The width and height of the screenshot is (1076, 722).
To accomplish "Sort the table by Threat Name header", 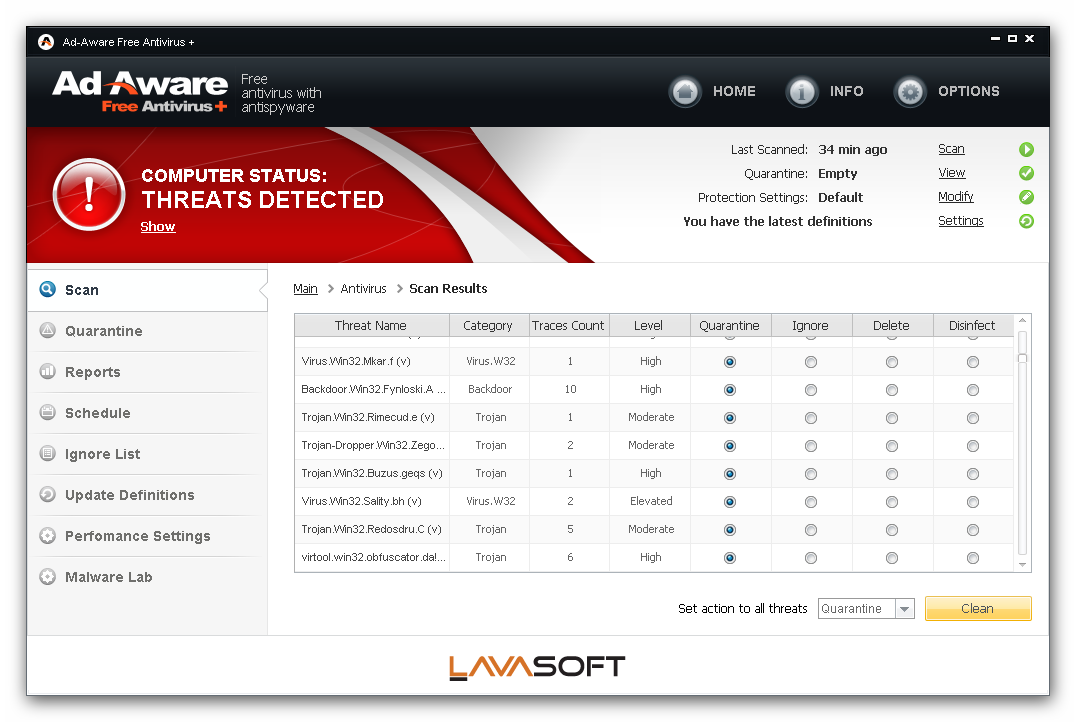I will point(371,326).
